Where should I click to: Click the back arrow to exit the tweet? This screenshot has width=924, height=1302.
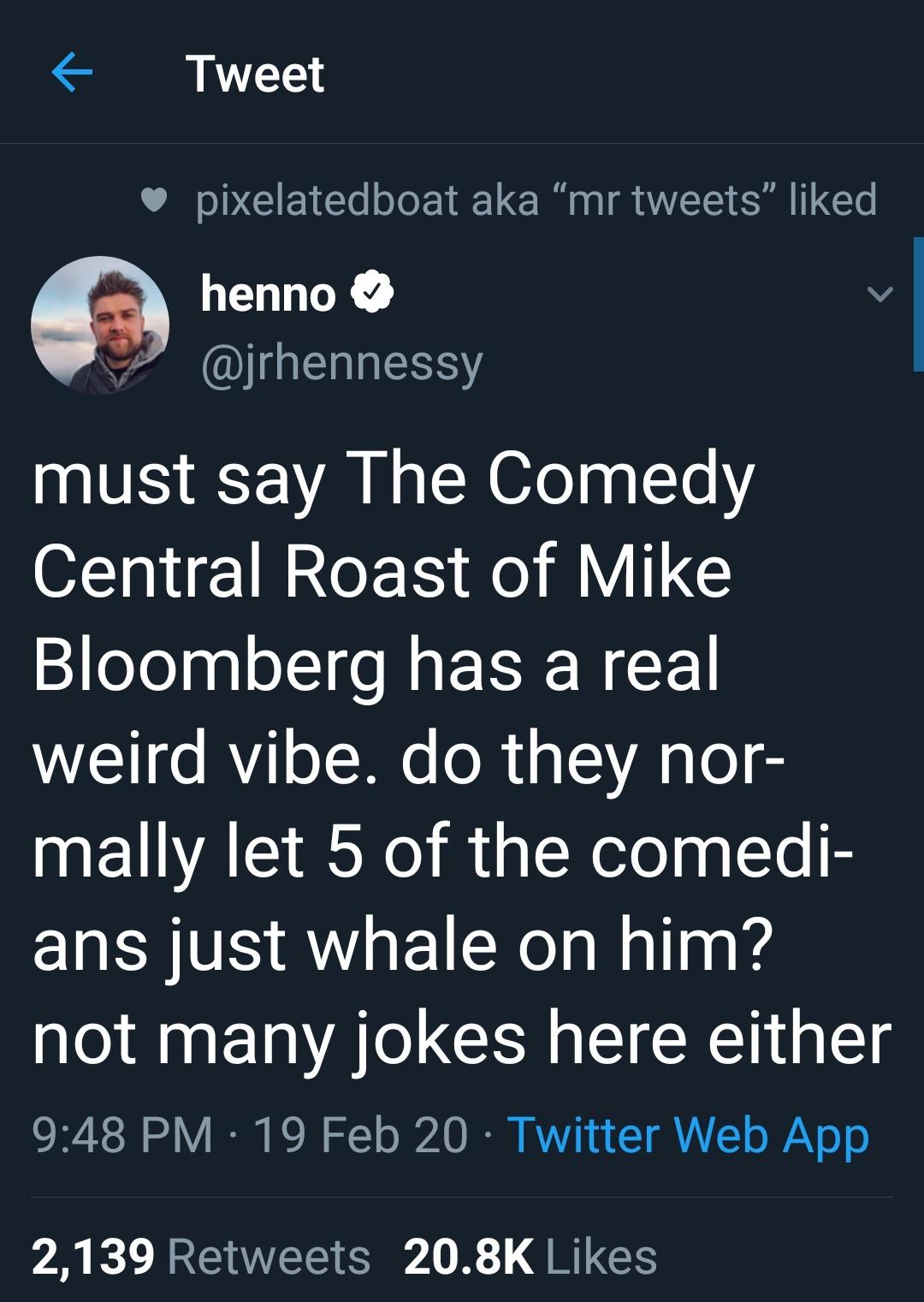click(70, 75)
